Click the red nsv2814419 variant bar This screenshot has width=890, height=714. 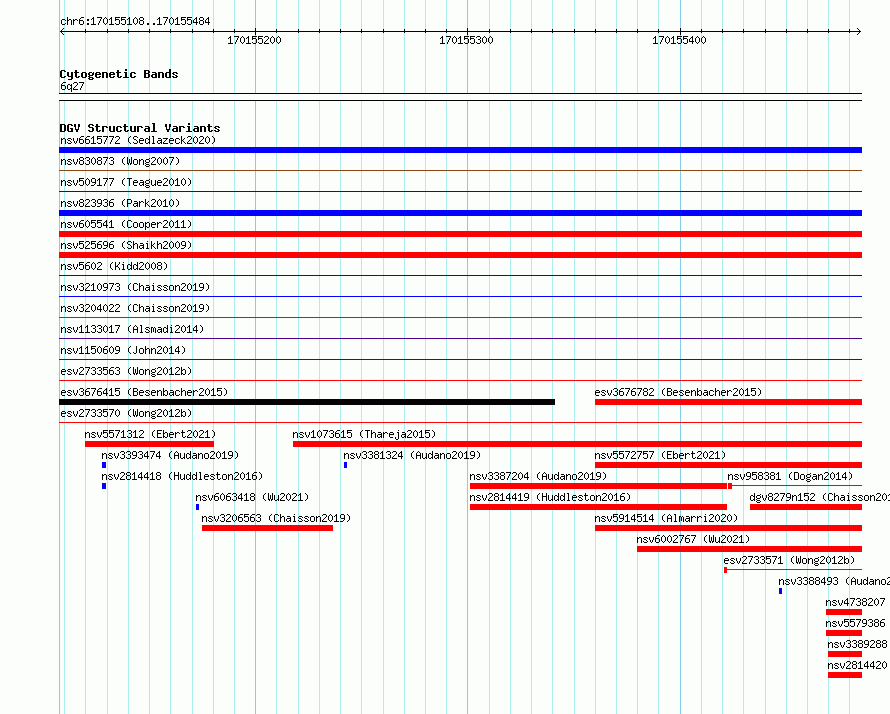click(x=598, y=507)
